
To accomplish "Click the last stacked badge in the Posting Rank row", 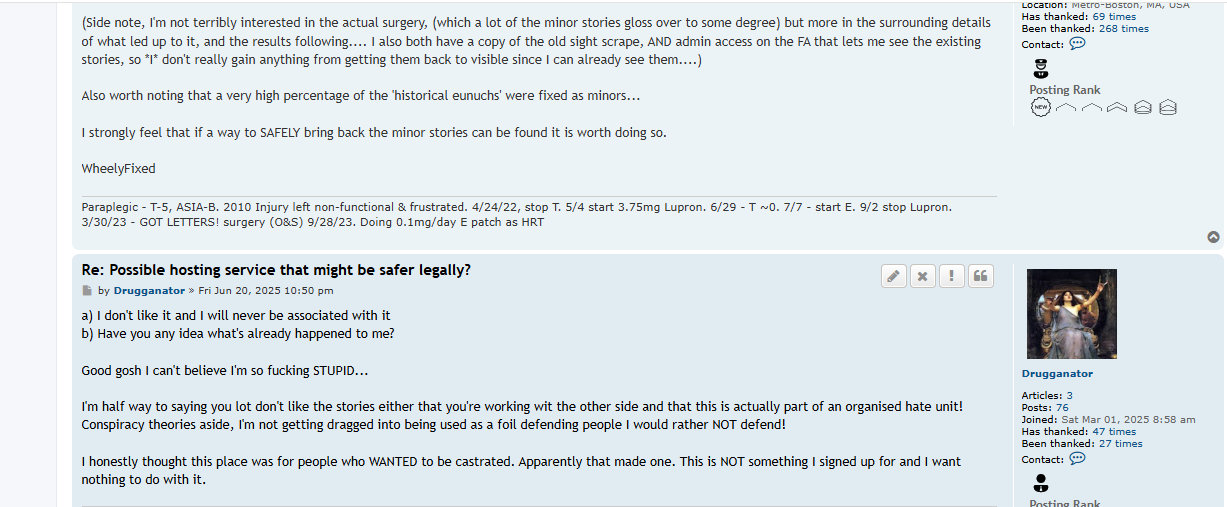I will 1168,107.
